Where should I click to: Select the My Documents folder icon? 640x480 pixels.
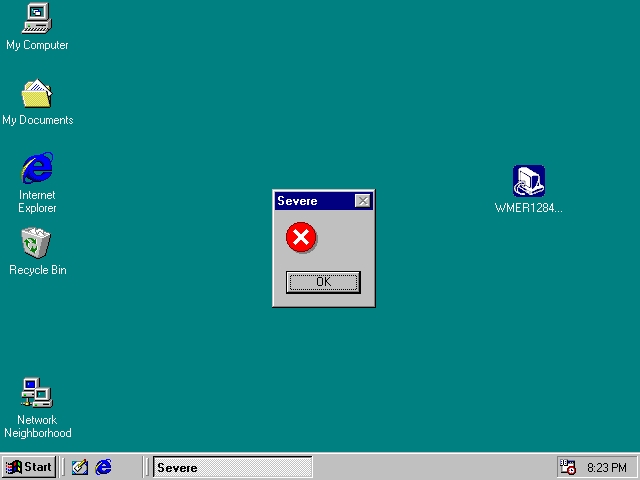pyautogui.click(x=37, y=94)
